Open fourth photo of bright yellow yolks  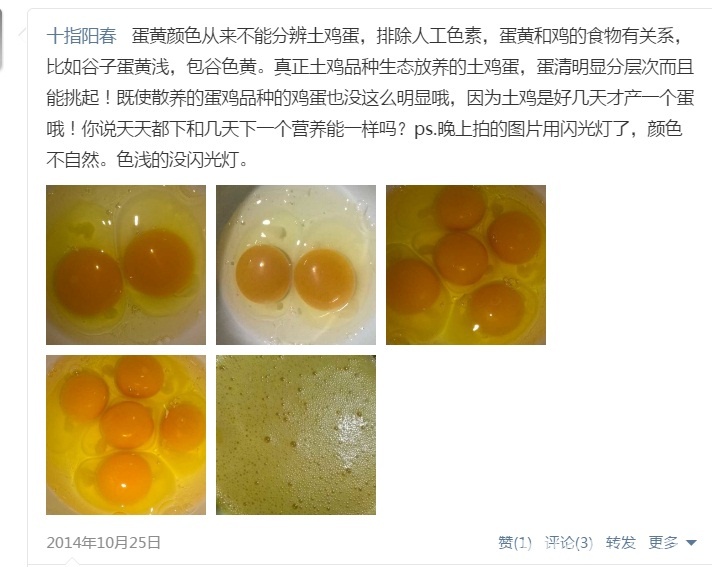pos(126,435)
